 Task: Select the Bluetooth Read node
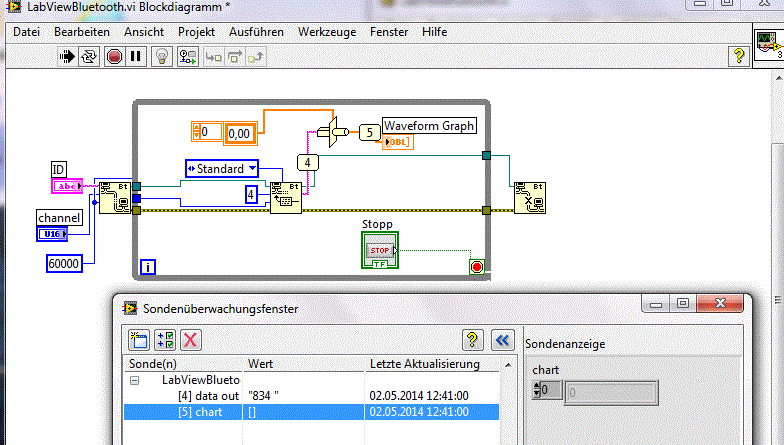click(x=286, y=198)
